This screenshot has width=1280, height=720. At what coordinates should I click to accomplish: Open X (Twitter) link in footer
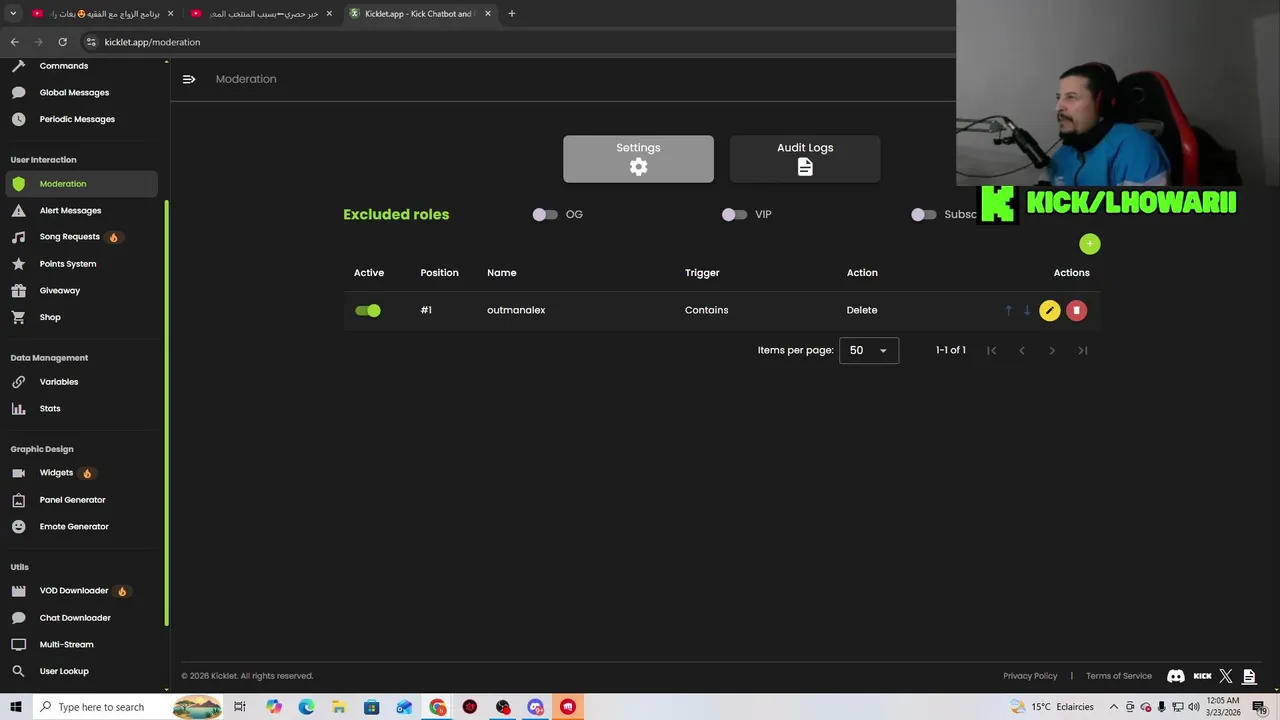[x=1226, y=676]
